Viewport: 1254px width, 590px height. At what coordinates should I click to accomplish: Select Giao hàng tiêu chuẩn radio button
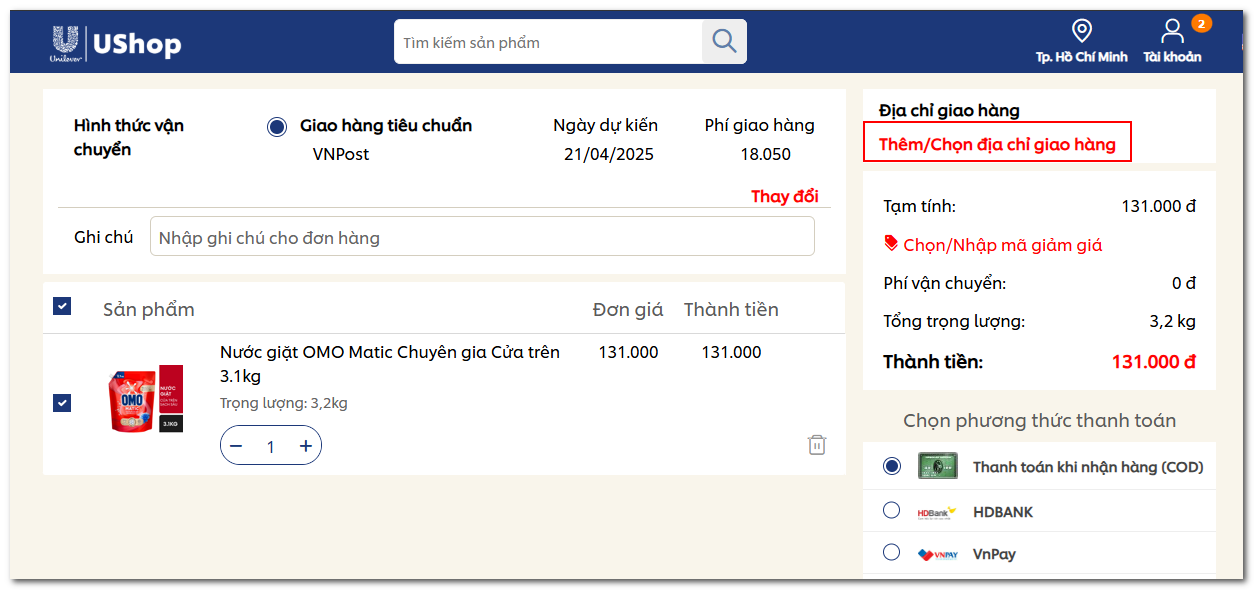pos(277,127)
